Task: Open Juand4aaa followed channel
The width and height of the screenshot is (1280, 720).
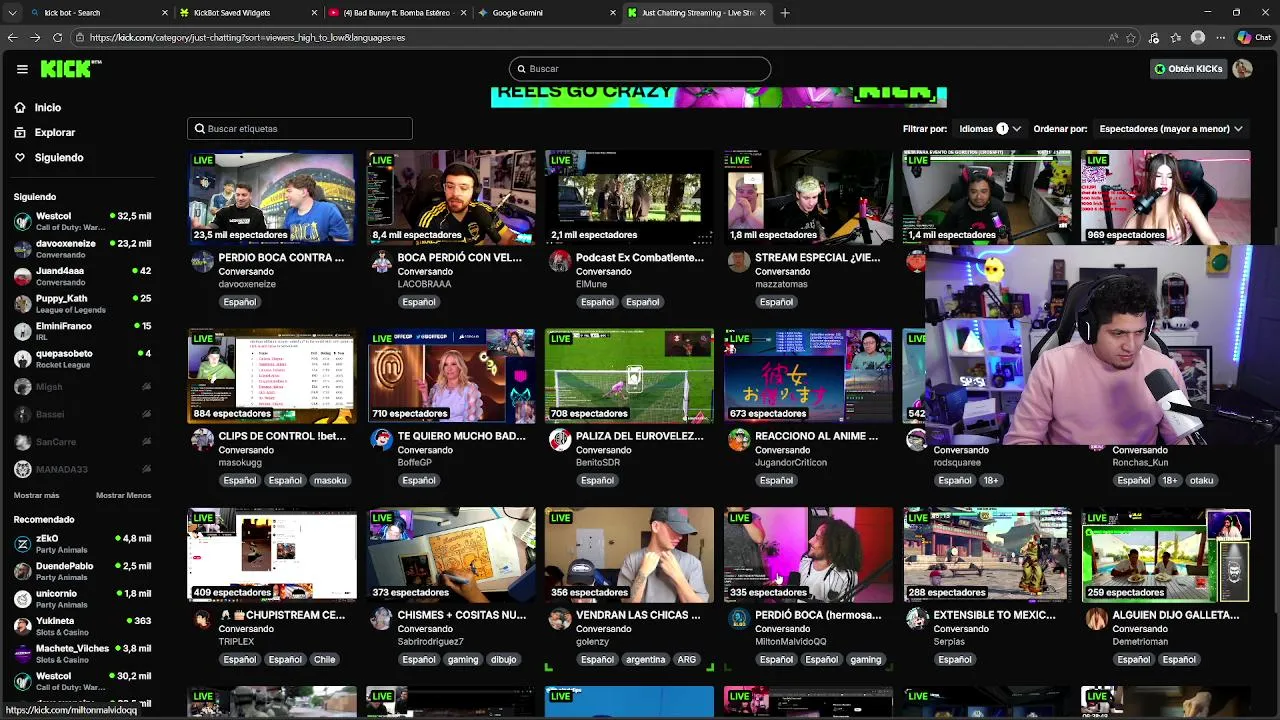Action: point(82,276)
